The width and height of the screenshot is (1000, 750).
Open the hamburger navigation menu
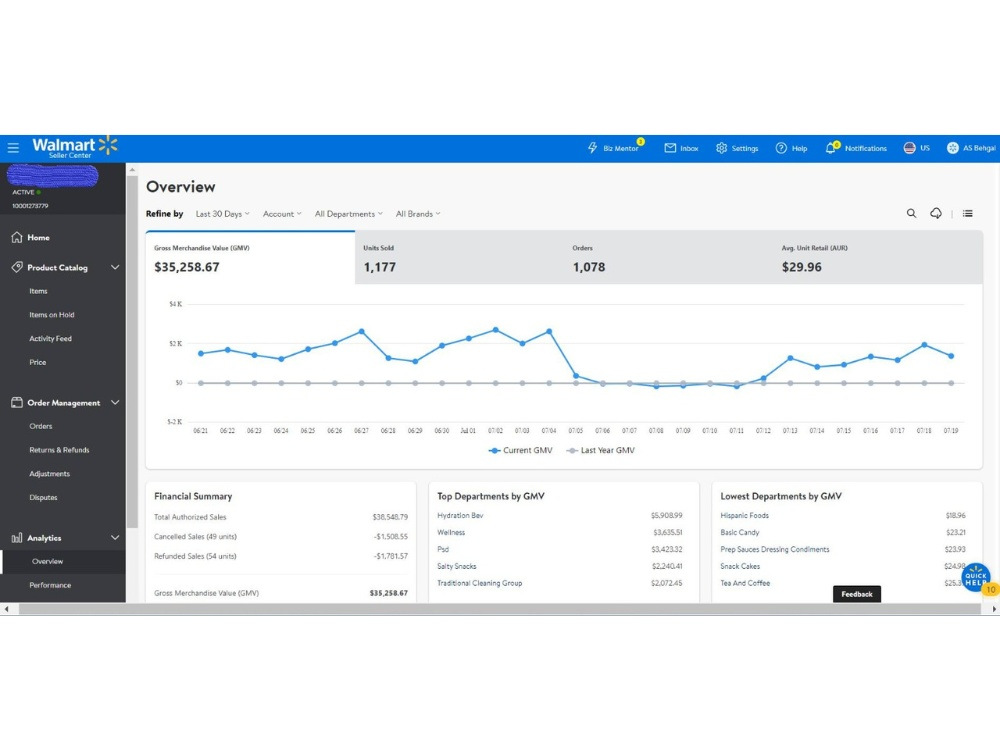(x=13, y=148)
